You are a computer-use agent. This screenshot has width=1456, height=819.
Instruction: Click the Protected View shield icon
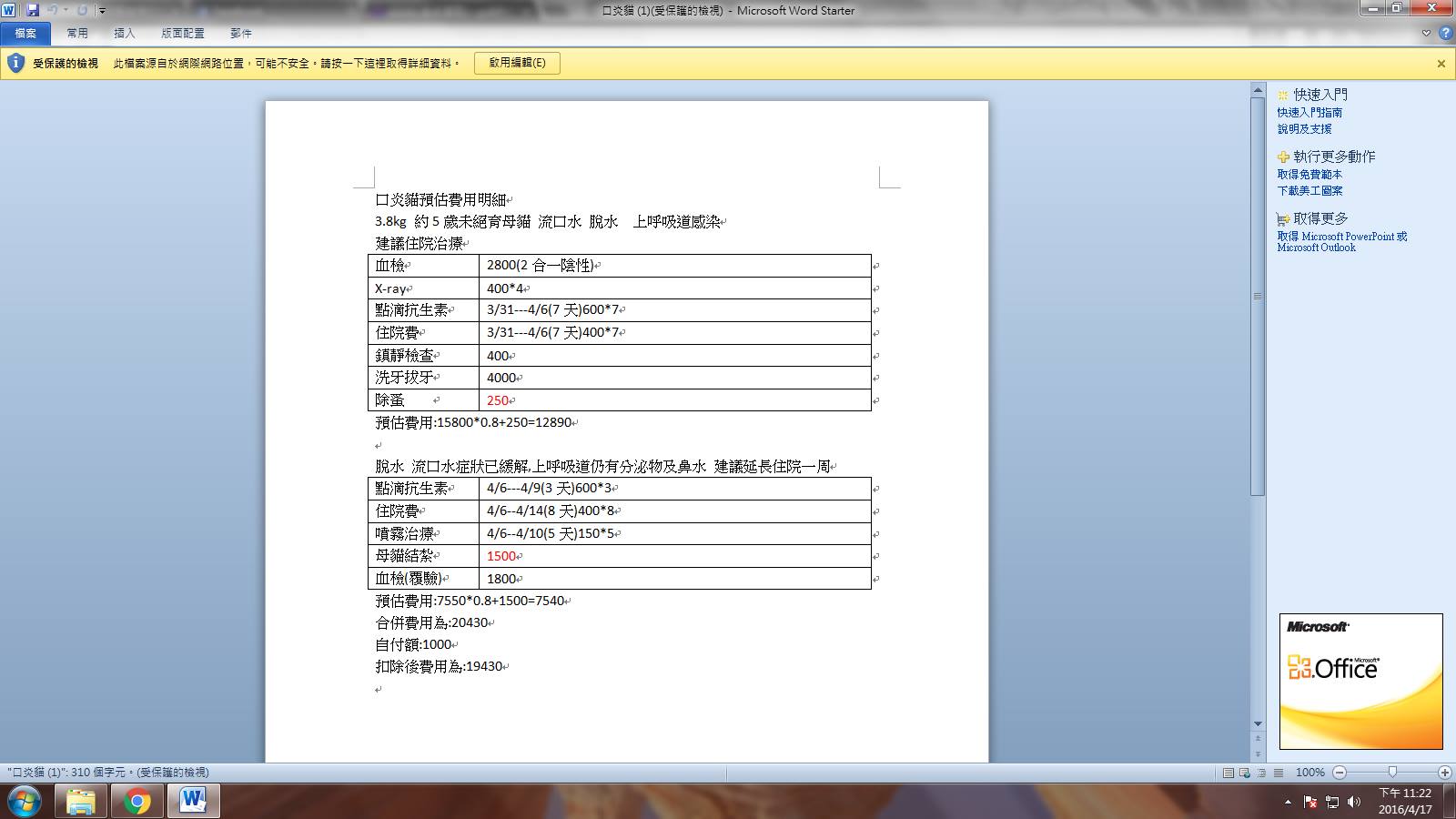(x=15, y=63)
